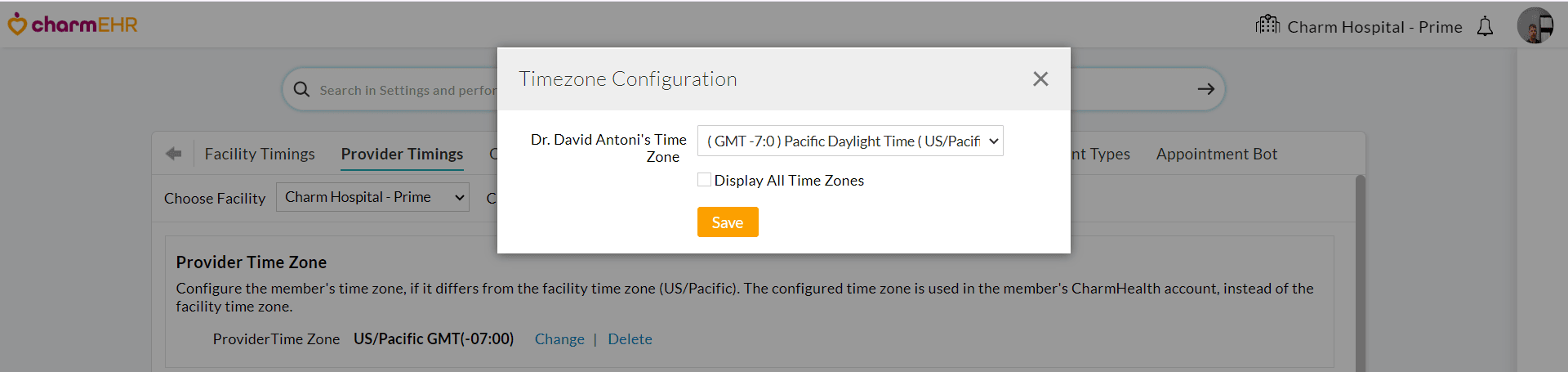Select the Provider Timings tab
The height and width of the screenshot is (372, 1568).
(402, 154)
